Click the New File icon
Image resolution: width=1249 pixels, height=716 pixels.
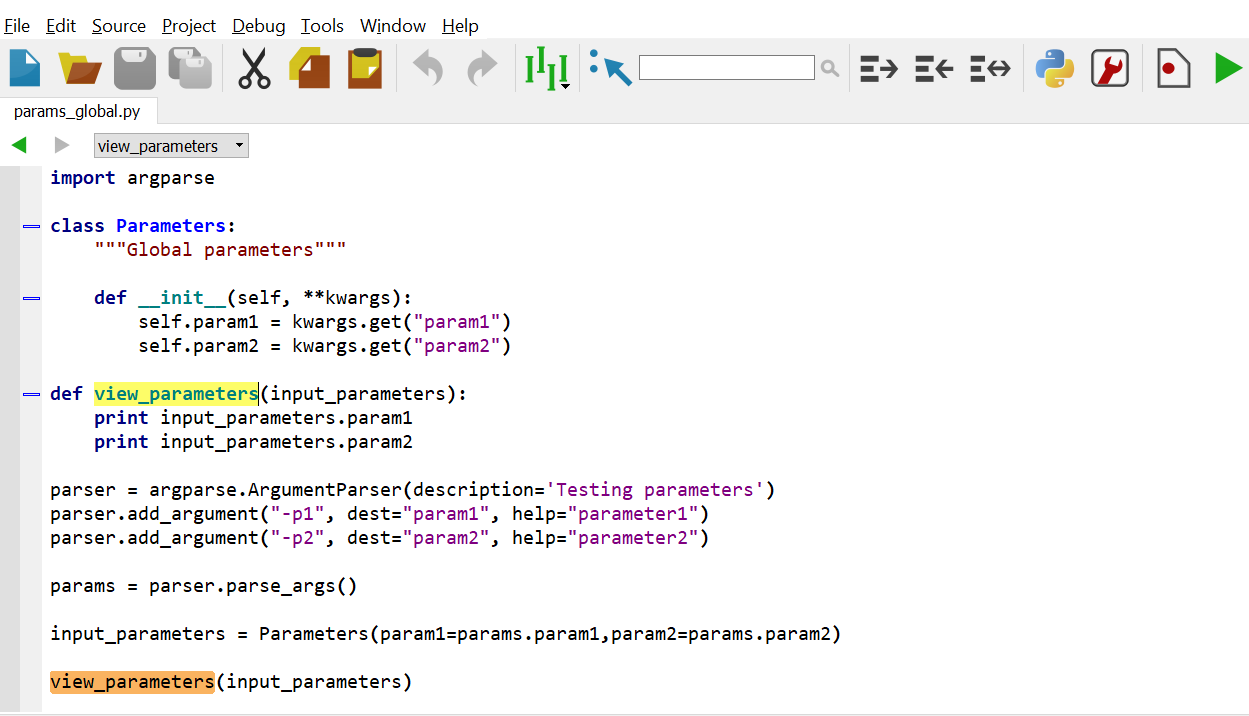coord(25,68)
